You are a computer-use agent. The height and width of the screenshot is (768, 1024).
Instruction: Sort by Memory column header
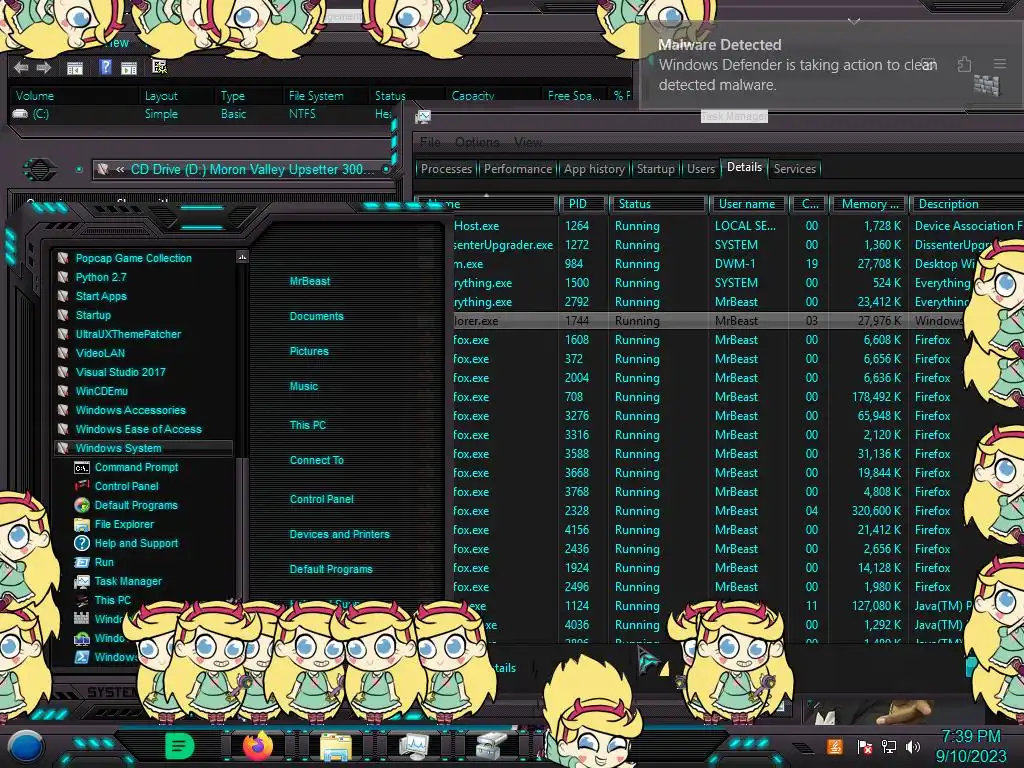869,204
